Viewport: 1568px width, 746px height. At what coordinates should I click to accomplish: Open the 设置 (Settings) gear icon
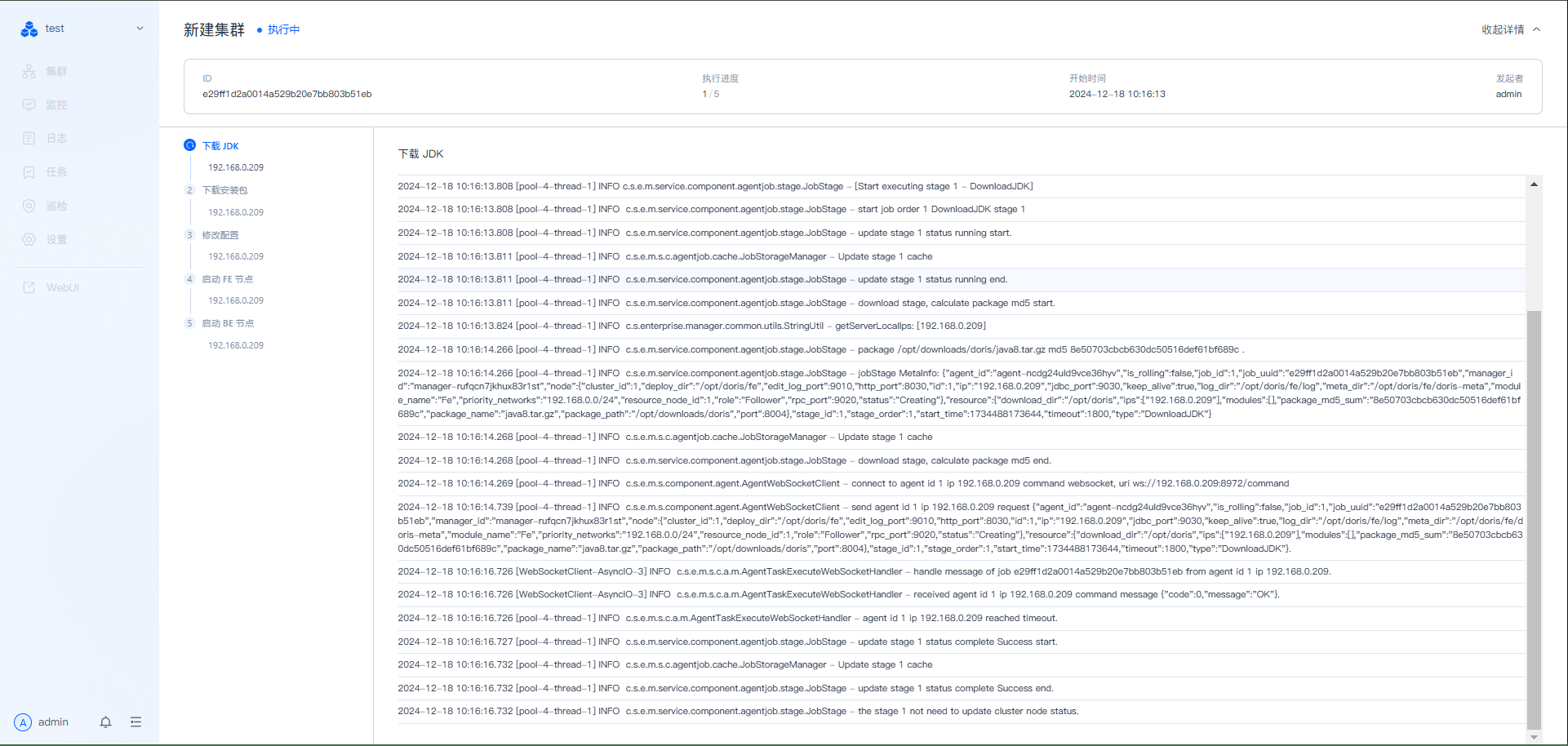click(29, 240)
